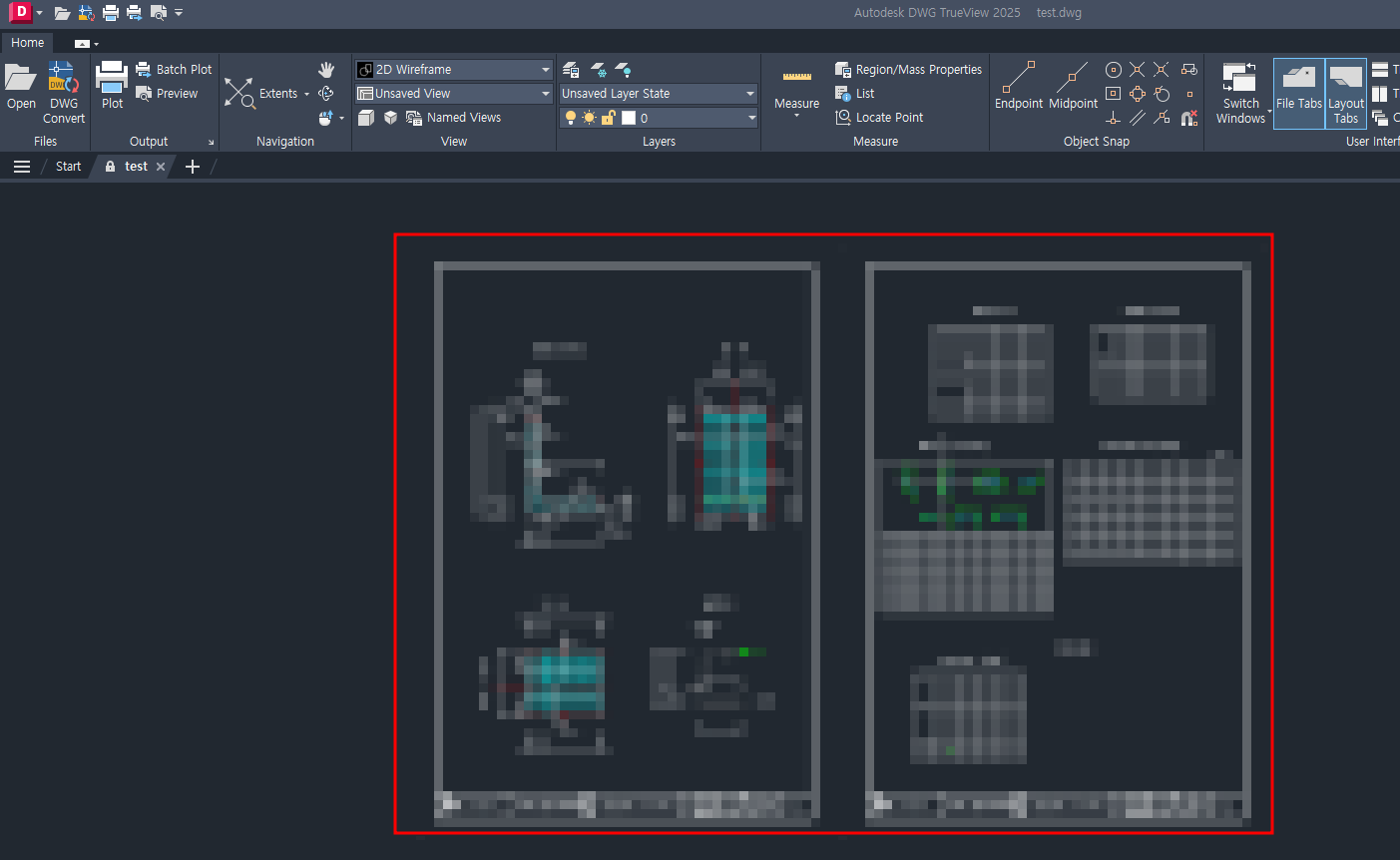Click the plus button to open new drawing
Screen dimensions: 1400x860
click(192, 166)
